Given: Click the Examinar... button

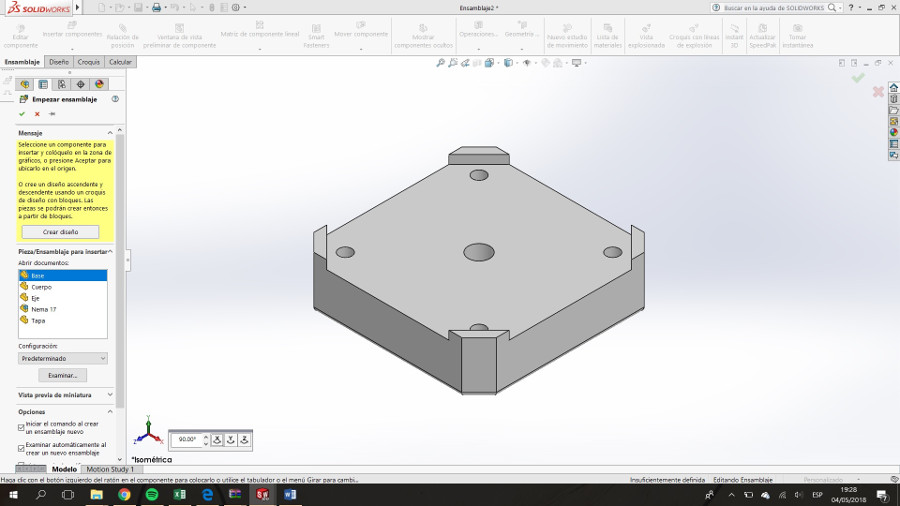Looking at the screenshot, I should (x=63, y=375).
